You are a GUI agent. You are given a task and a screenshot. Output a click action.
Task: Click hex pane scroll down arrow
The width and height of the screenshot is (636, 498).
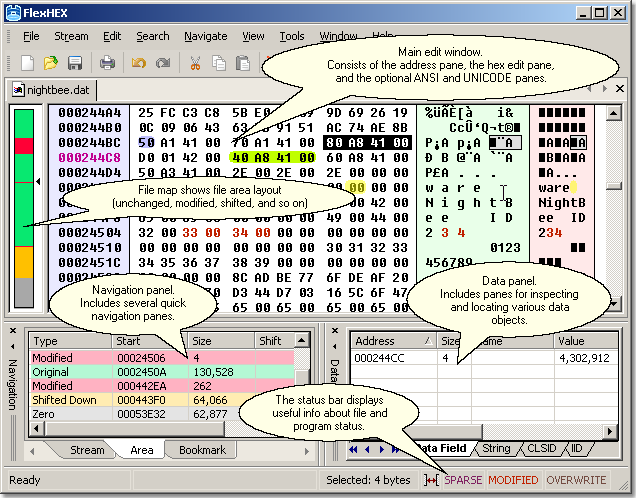click(614, 303)
